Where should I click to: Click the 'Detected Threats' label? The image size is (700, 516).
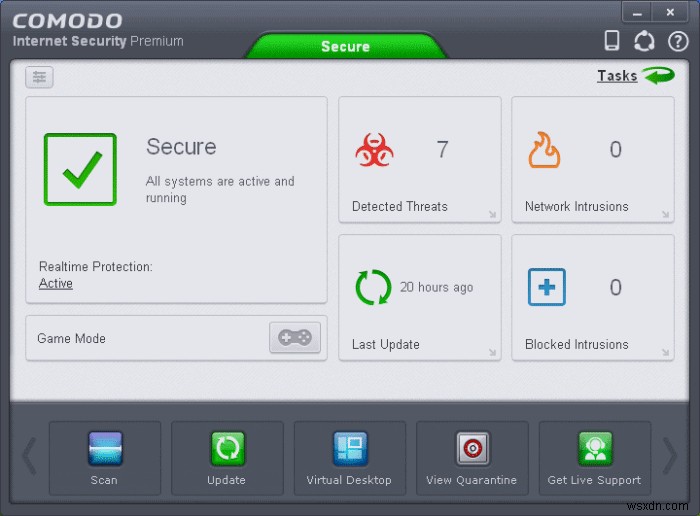[400, 206]
